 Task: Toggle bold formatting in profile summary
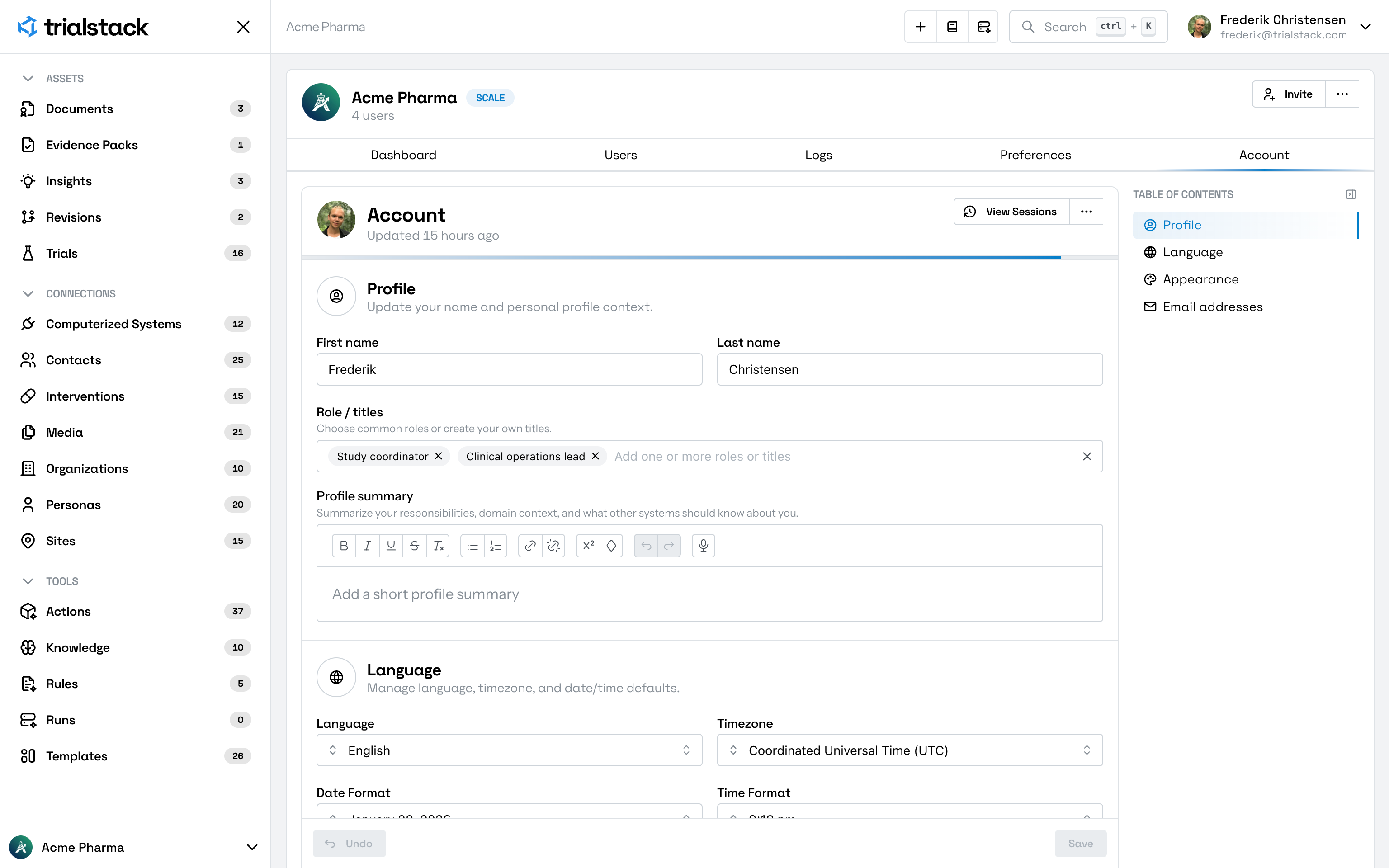pyautogui.click(x=344, y=545)
